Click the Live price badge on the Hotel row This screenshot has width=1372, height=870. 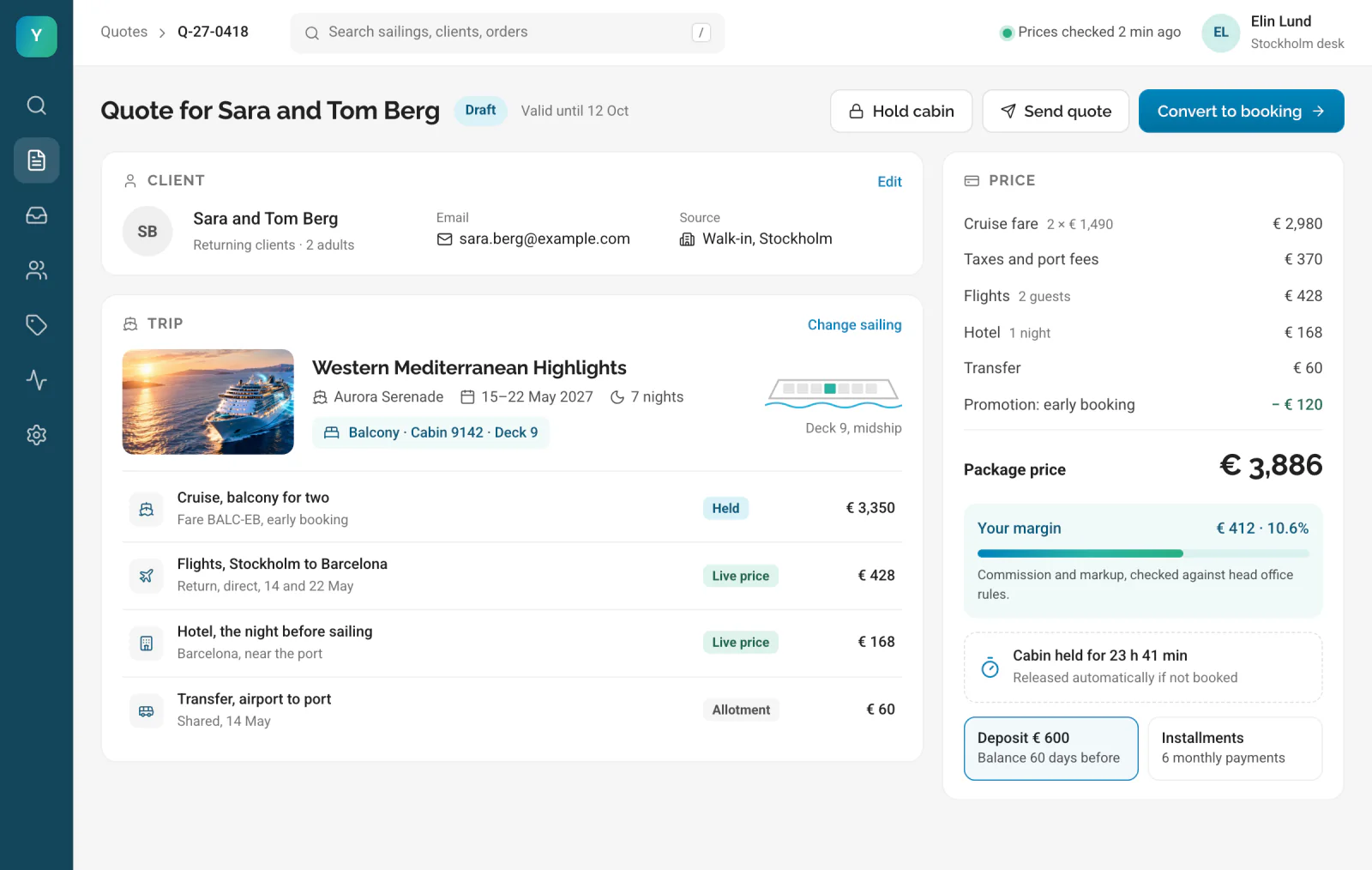740,643
